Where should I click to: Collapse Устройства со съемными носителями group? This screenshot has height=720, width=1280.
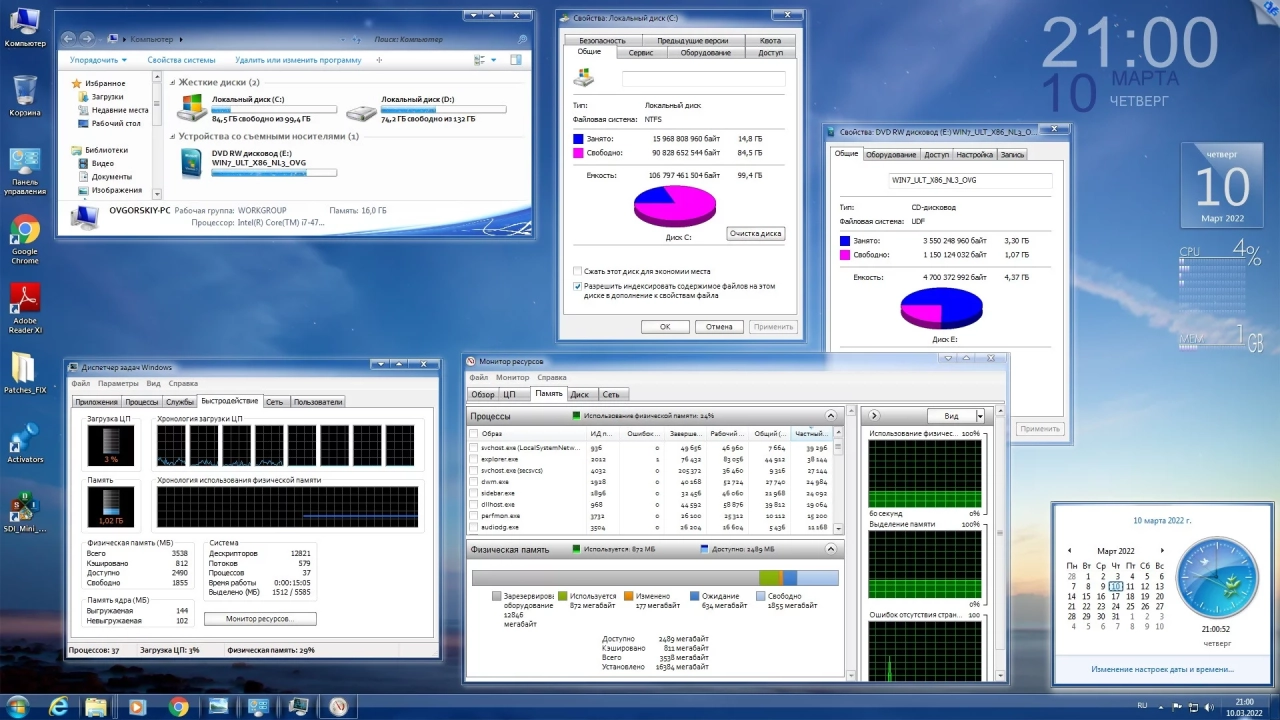coord(173,136)
